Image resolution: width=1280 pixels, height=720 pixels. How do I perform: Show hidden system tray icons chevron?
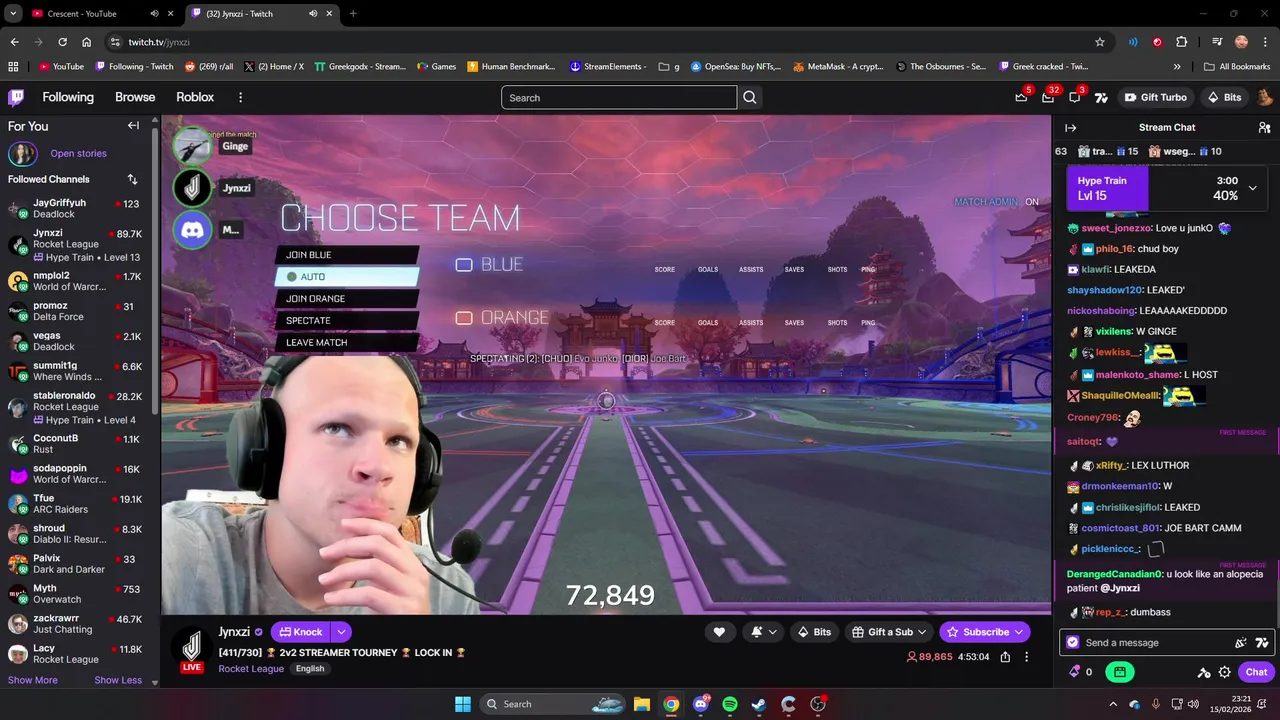[x=1114, y=704]
